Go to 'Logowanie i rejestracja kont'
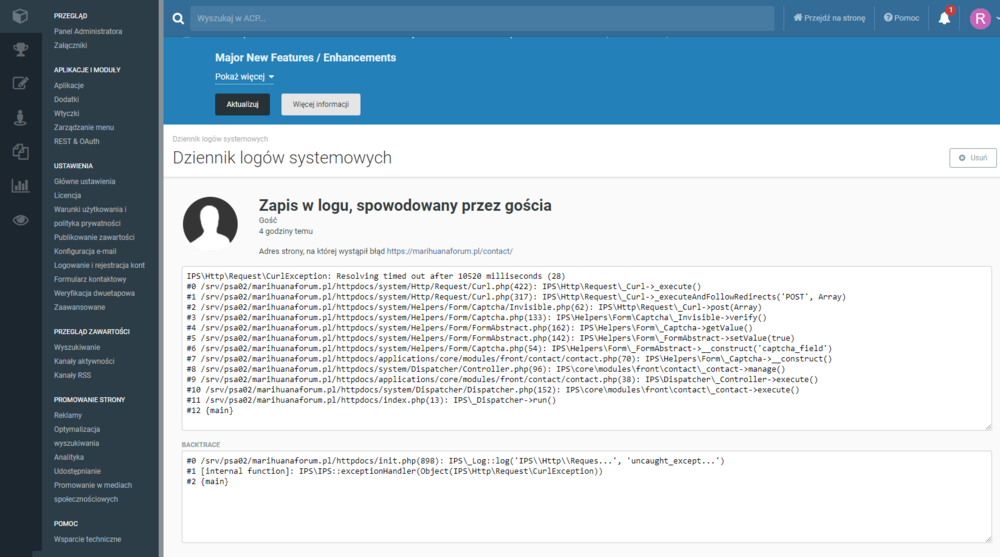 point(99,265)
